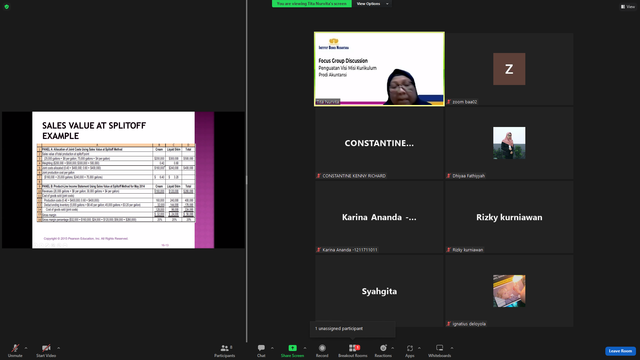Viewport: 640px width, 360px height.
Task: Click the green Share Screen icon
Action: pyautogui.click(x=293, y=348)
